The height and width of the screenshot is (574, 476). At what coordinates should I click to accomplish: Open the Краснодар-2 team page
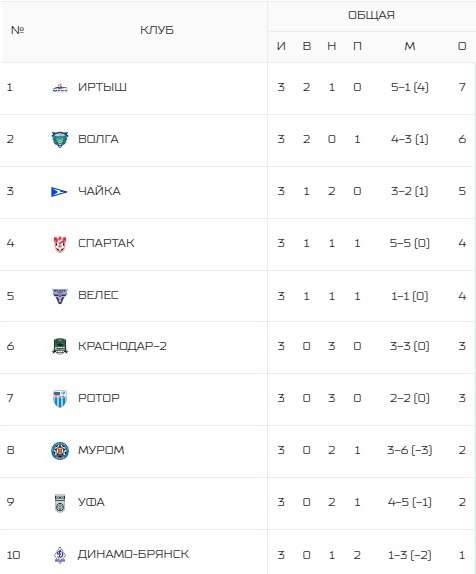(x=122, y=346)
